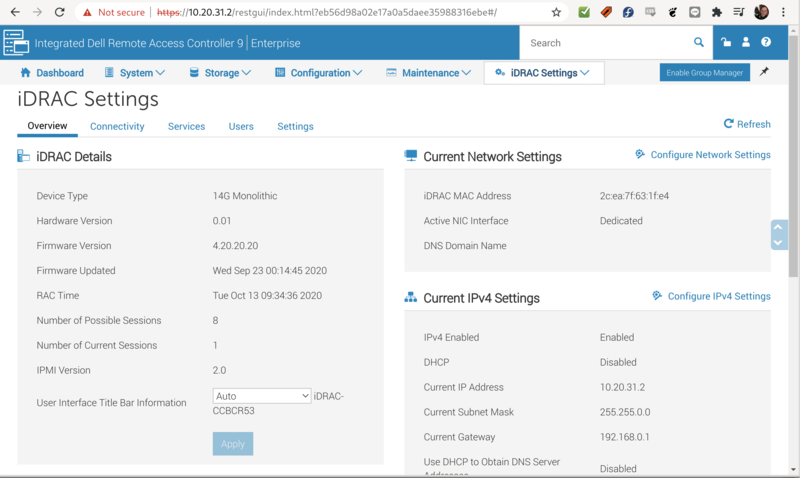Click the iDRAC server logo icon
Screen dimensions: 800x478
(x=16, y=42)
